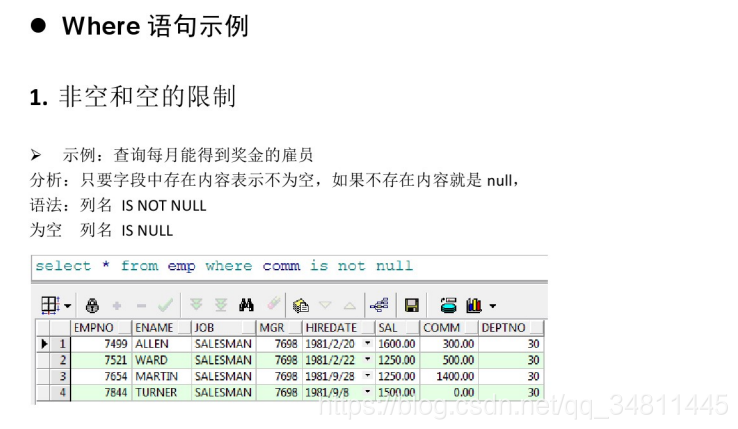738x429 pixels.
Task: Click the DEPTNO column header
Action: [x=511, y=328]
